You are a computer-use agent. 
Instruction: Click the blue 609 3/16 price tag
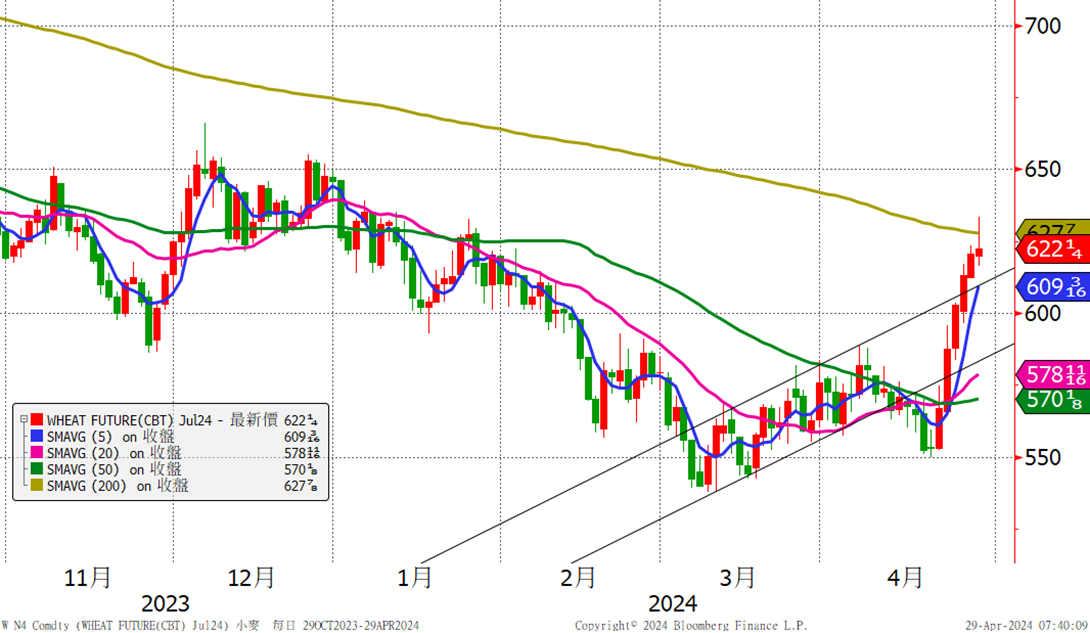[x=1052, y=286]
